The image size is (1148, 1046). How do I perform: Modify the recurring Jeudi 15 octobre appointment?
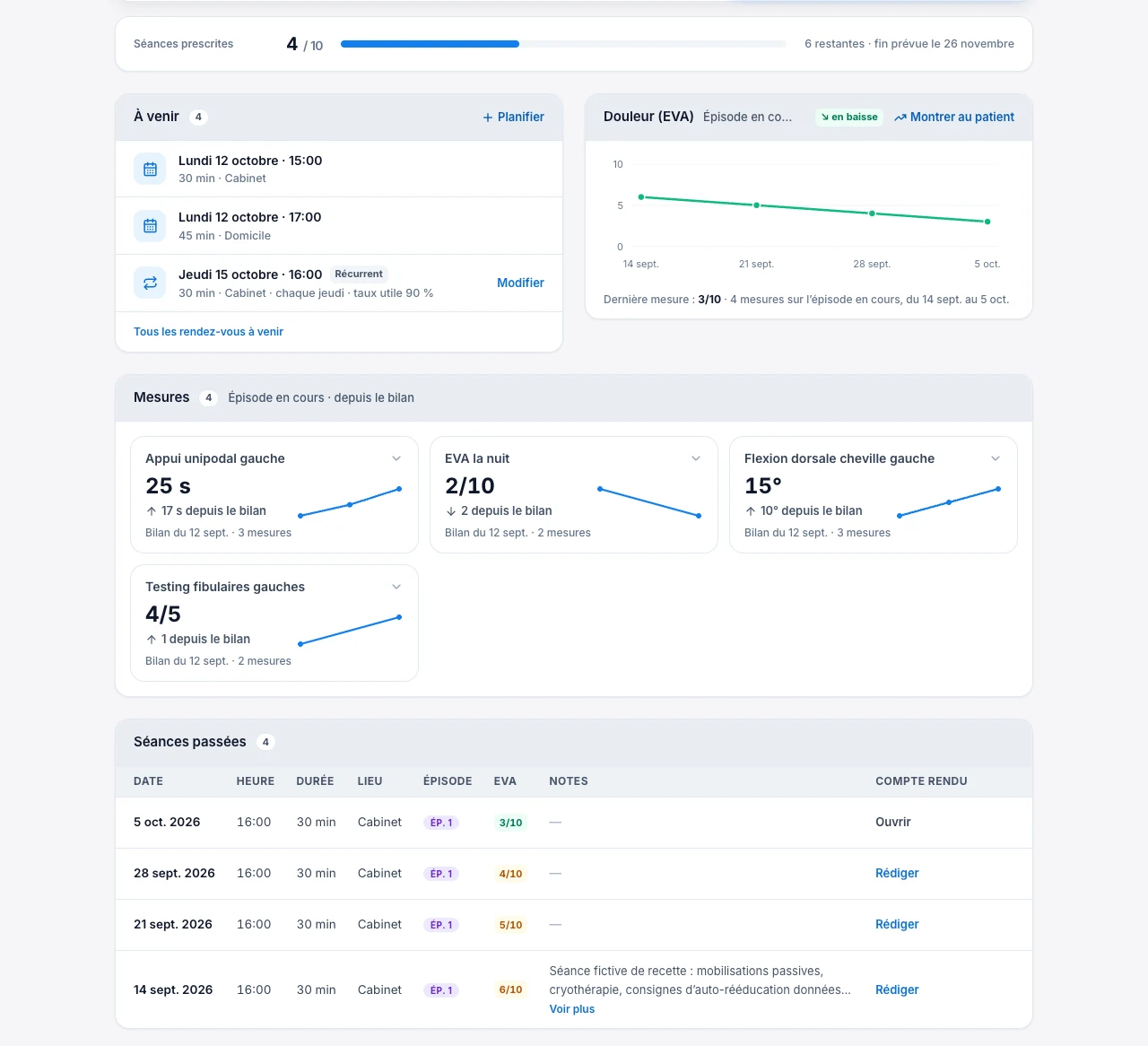tap(521, 283)
